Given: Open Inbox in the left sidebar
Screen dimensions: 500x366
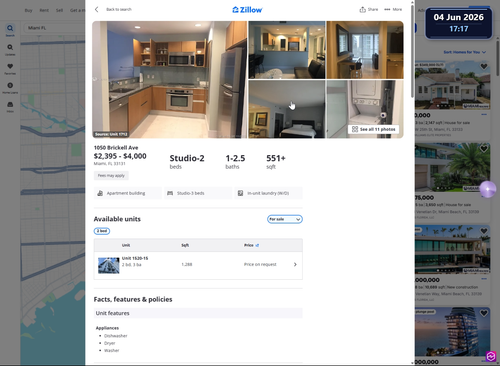Looking at the screenshot, I should pyautogui.click(x=10, y=107).
